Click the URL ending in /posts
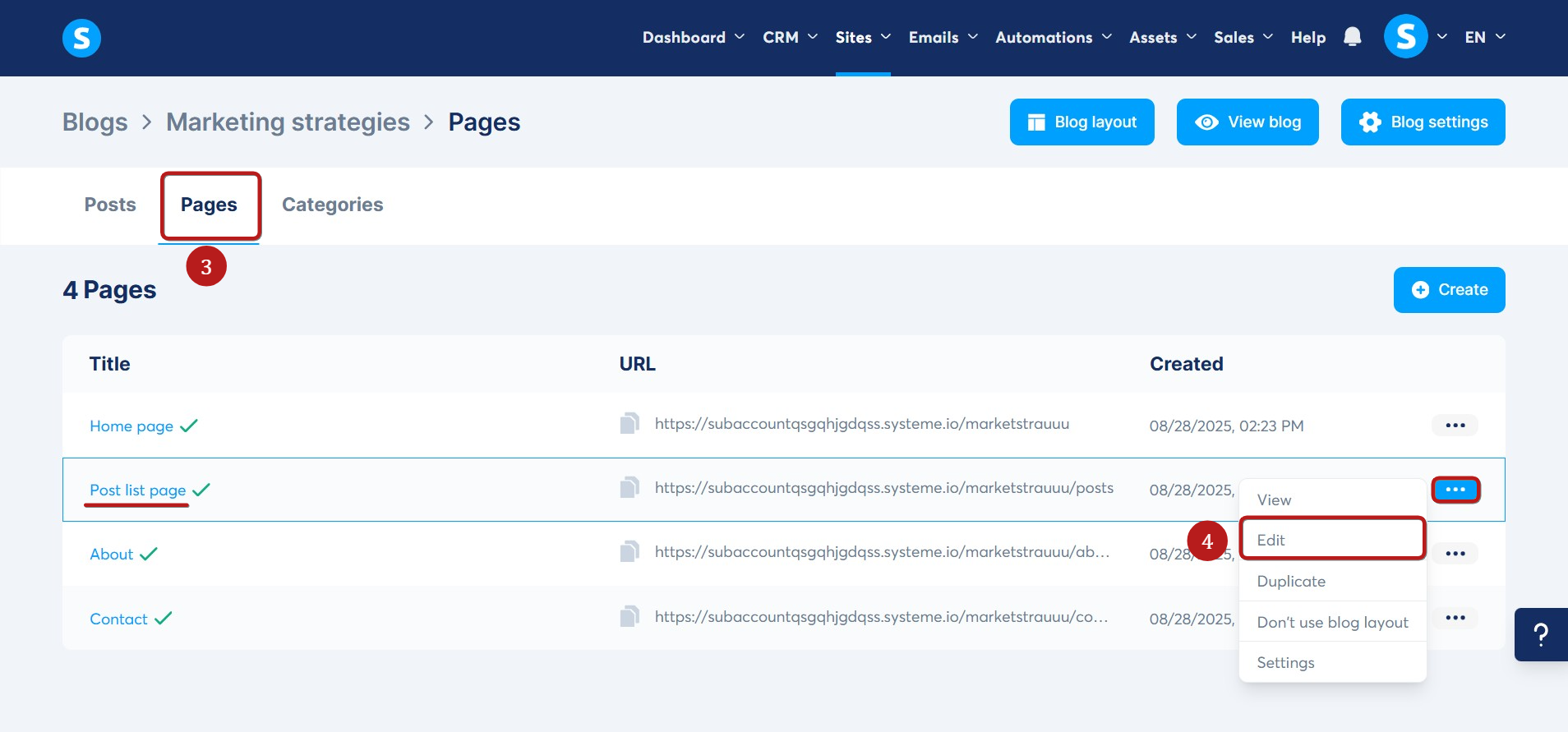Screen dimensions: 1568x732 (x=884, y=488)
